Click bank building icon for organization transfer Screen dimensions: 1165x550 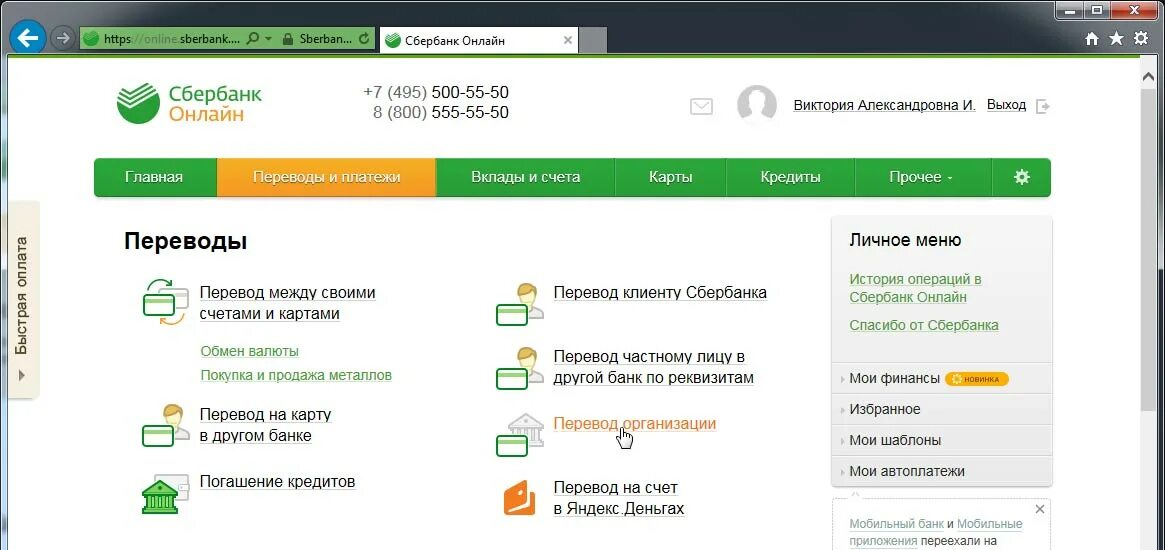(x=519, y=434)
